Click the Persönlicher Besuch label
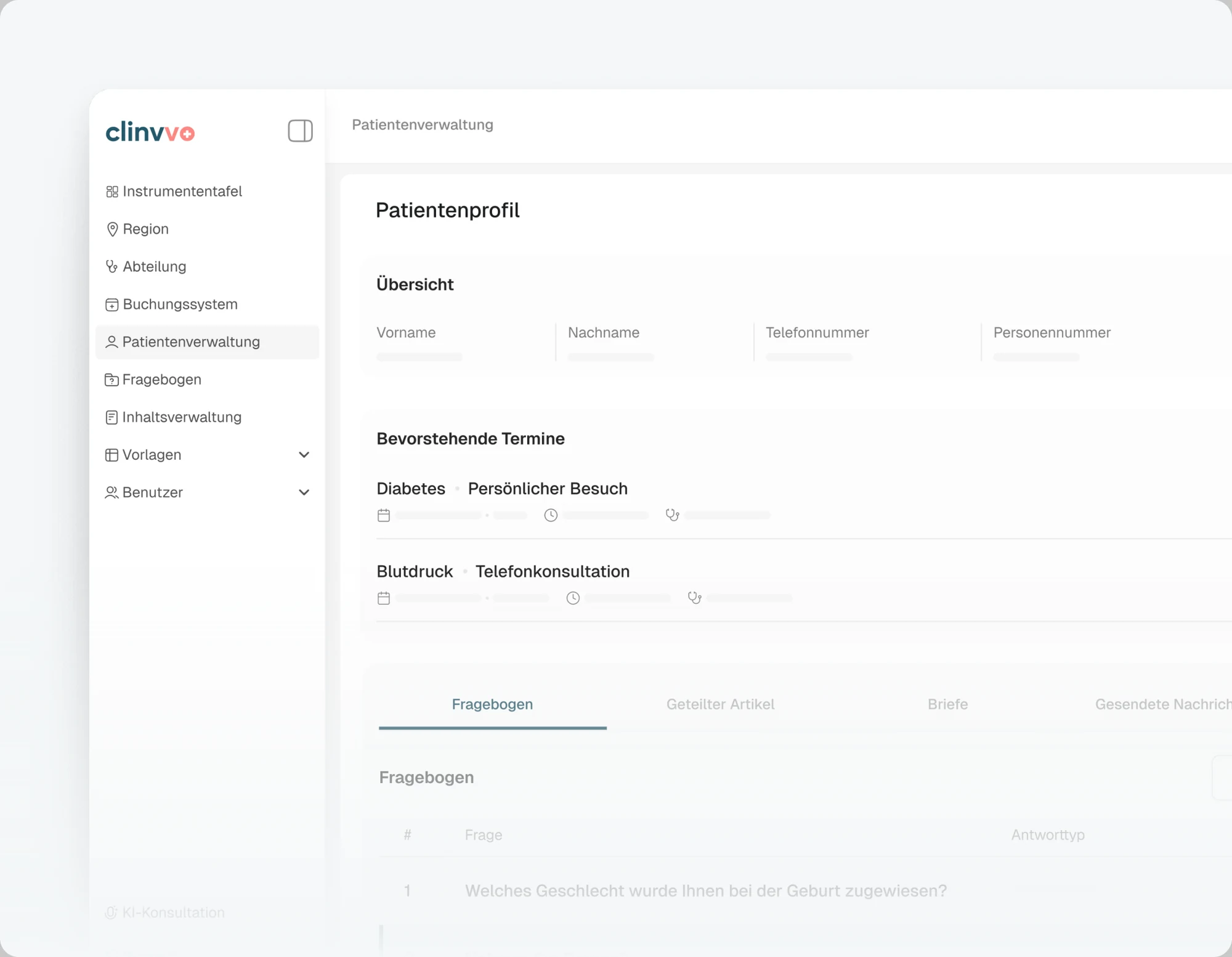1232x957 pixels. tap(548, 489)
